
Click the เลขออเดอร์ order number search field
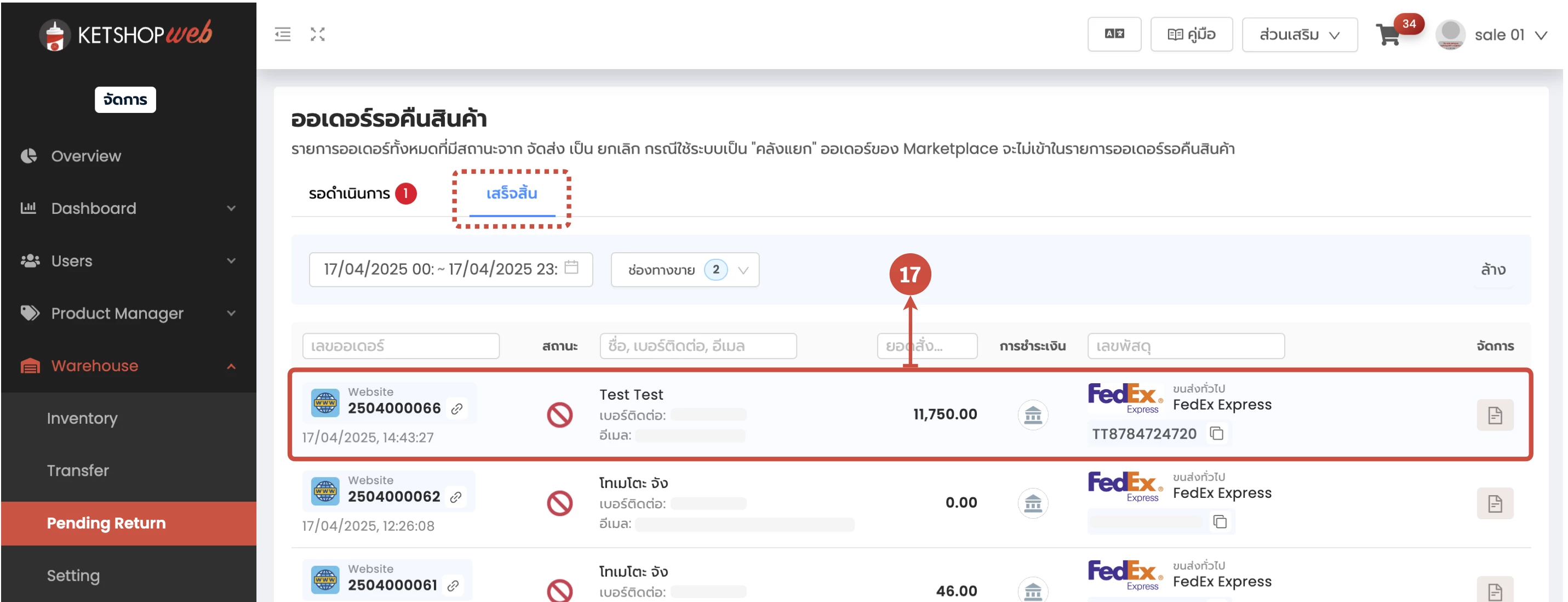(400, 346)
